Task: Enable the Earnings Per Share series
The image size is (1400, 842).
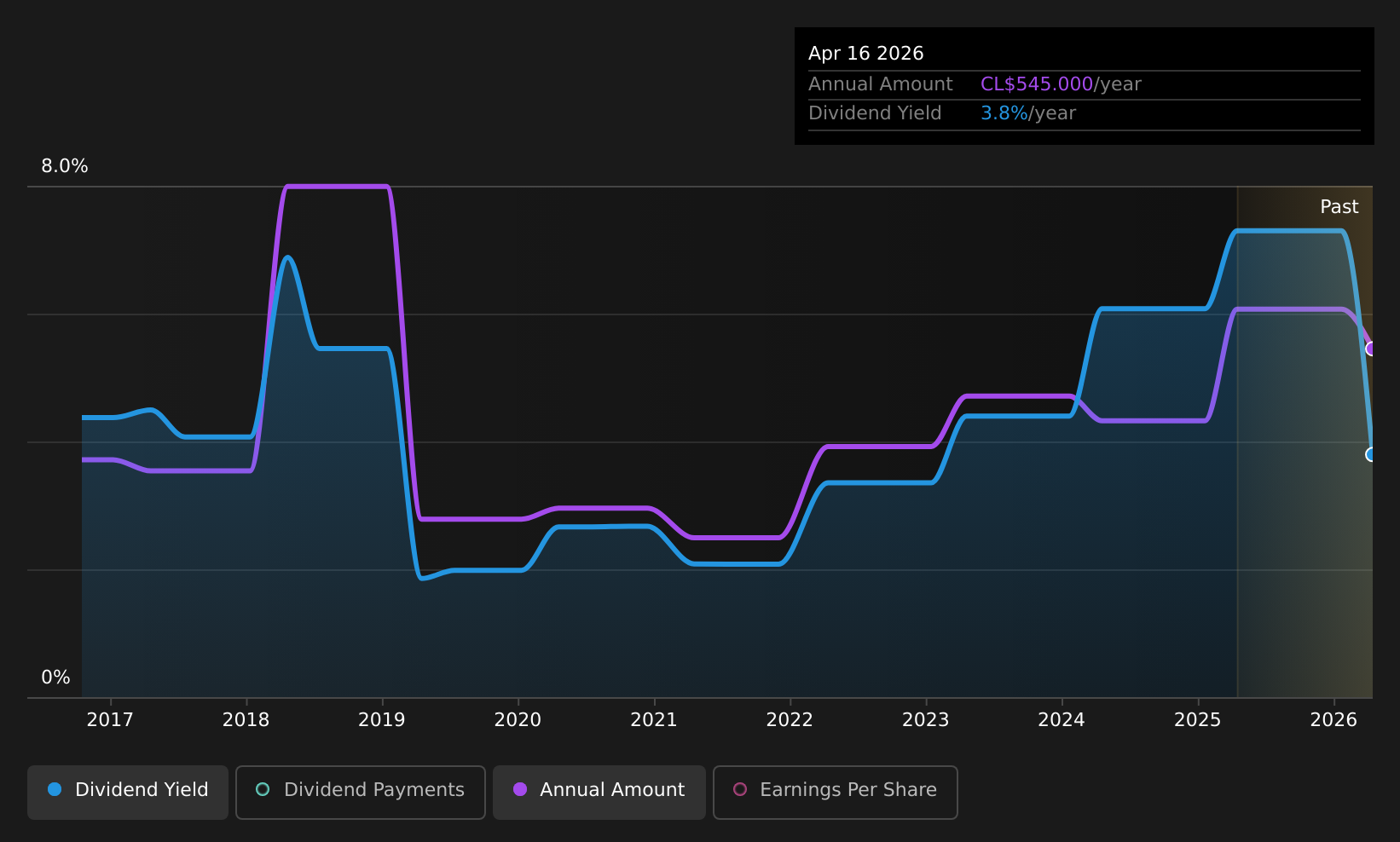Action: tap(836, 792)
